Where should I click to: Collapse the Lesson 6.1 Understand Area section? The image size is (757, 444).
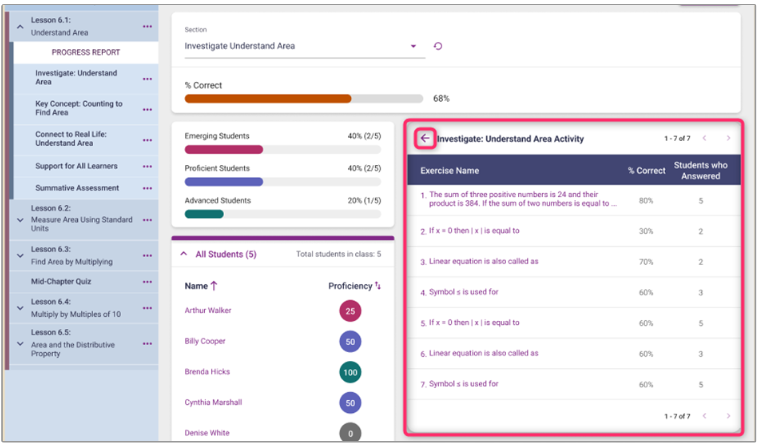pos(21,27)
